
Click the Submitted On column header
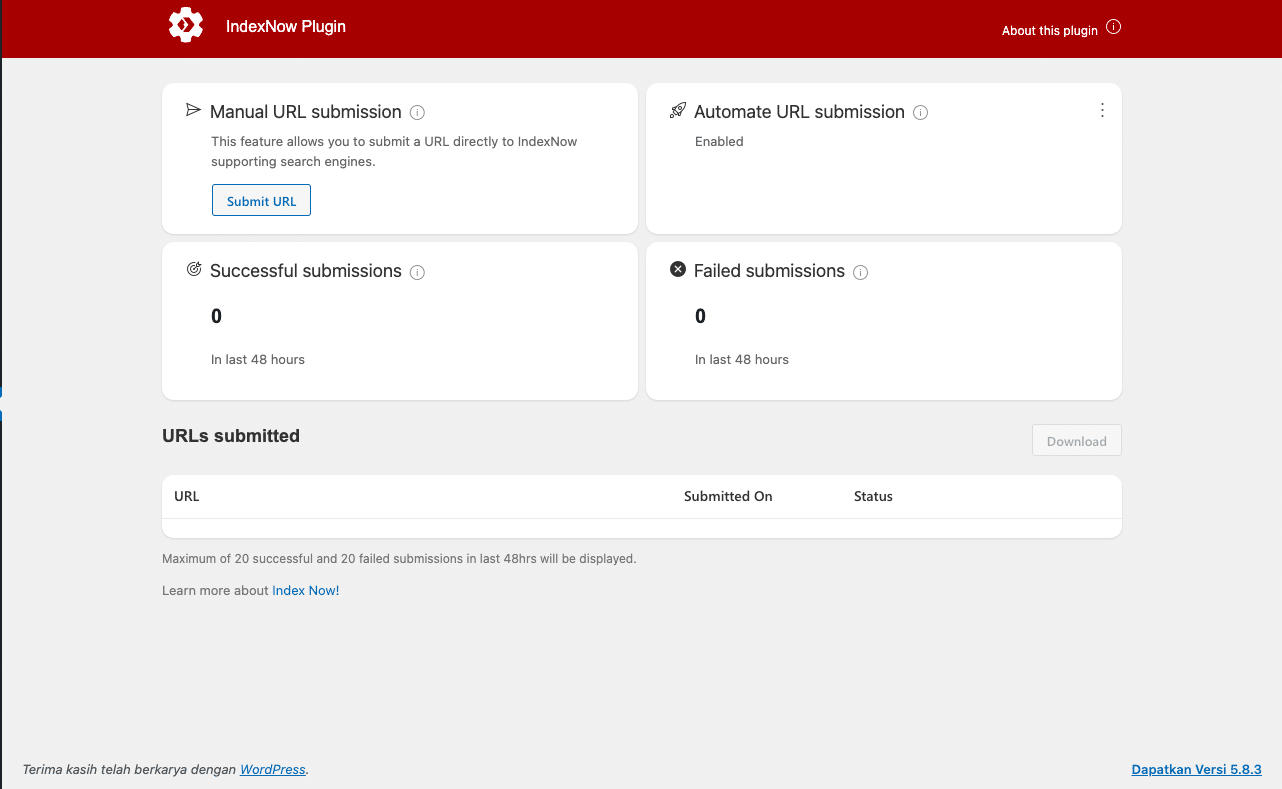(x=728, y=496)
